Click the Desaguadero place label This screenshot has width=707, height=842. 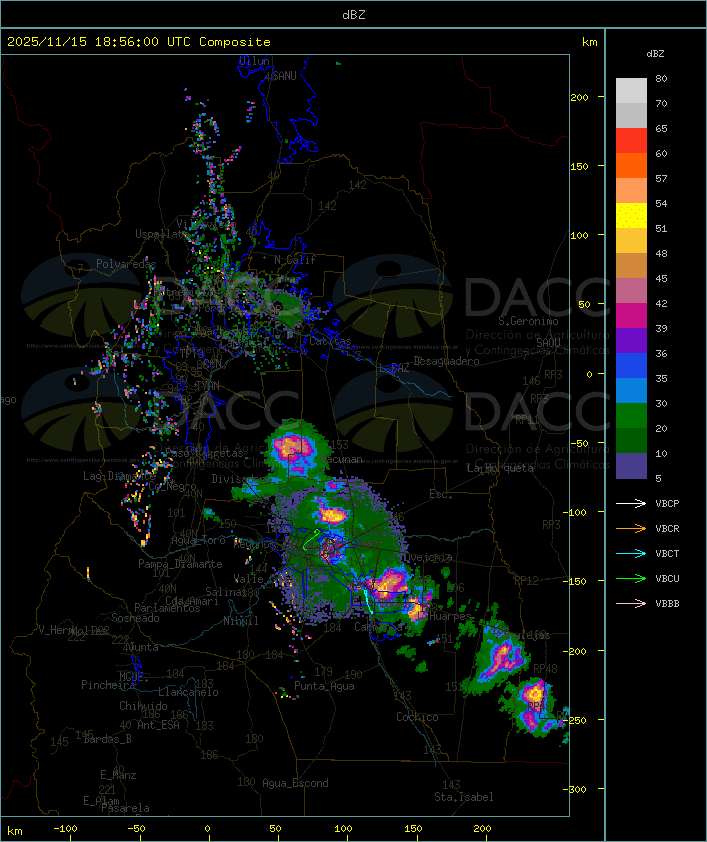(x=446, y=361)
